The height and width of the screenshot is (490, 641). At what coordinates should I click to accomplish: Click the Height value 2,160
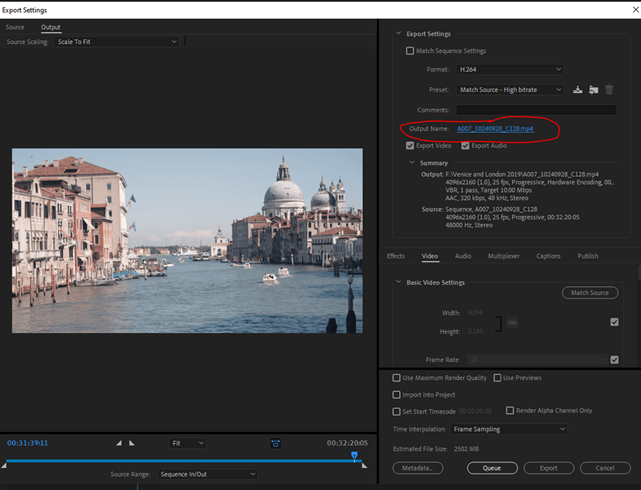[475, 331]
